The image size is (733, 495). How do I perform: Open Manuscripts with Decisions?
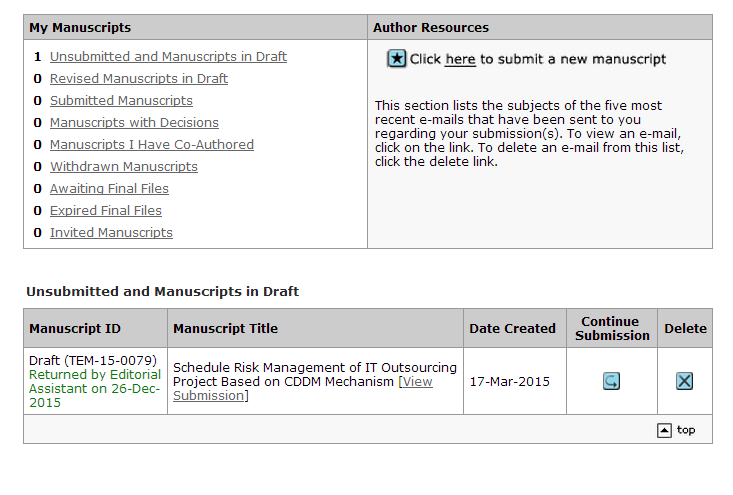pyautogui.click(x=134, y=123)
